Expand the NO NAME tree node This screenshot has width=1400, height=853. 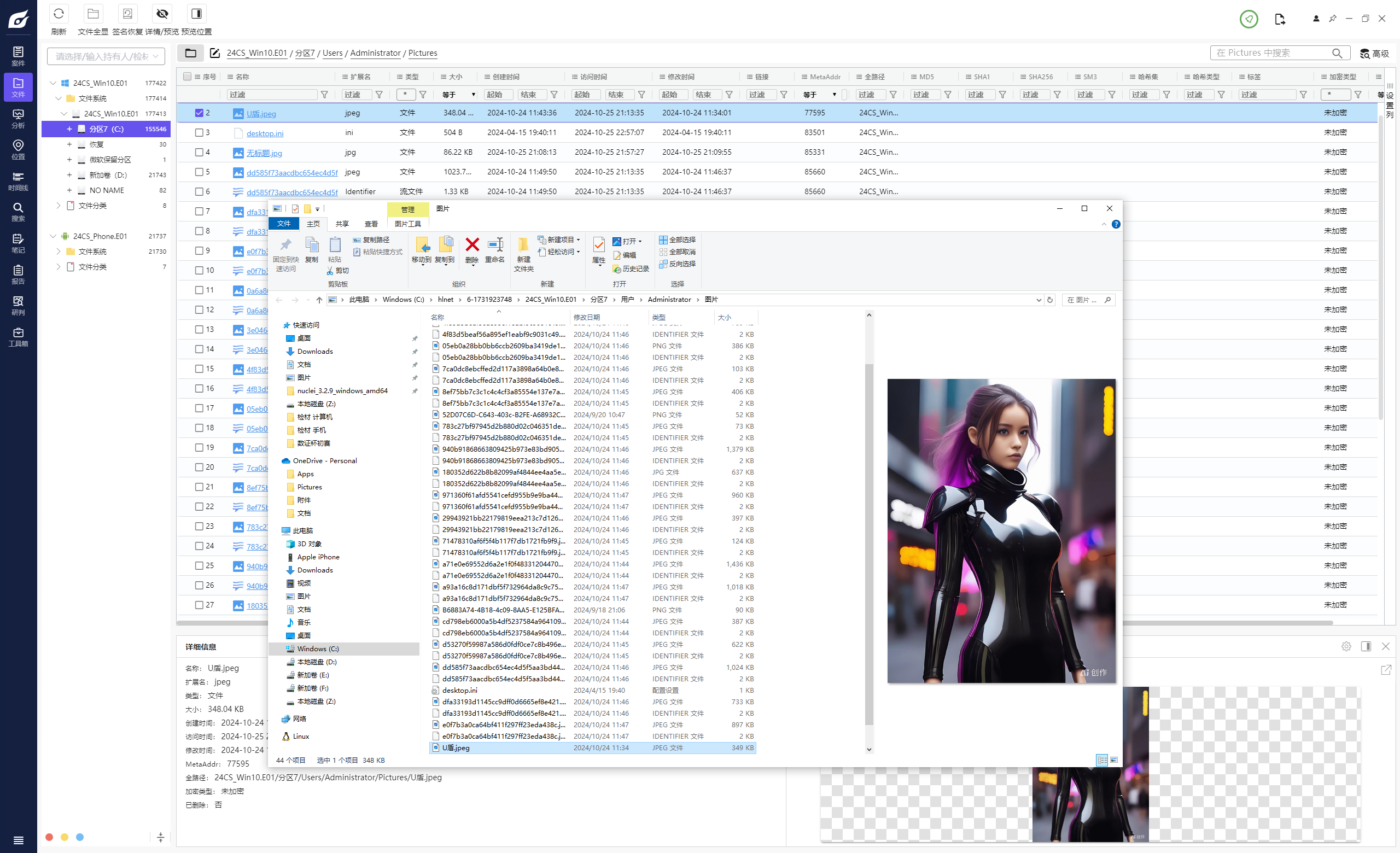(x=69, y=190)
